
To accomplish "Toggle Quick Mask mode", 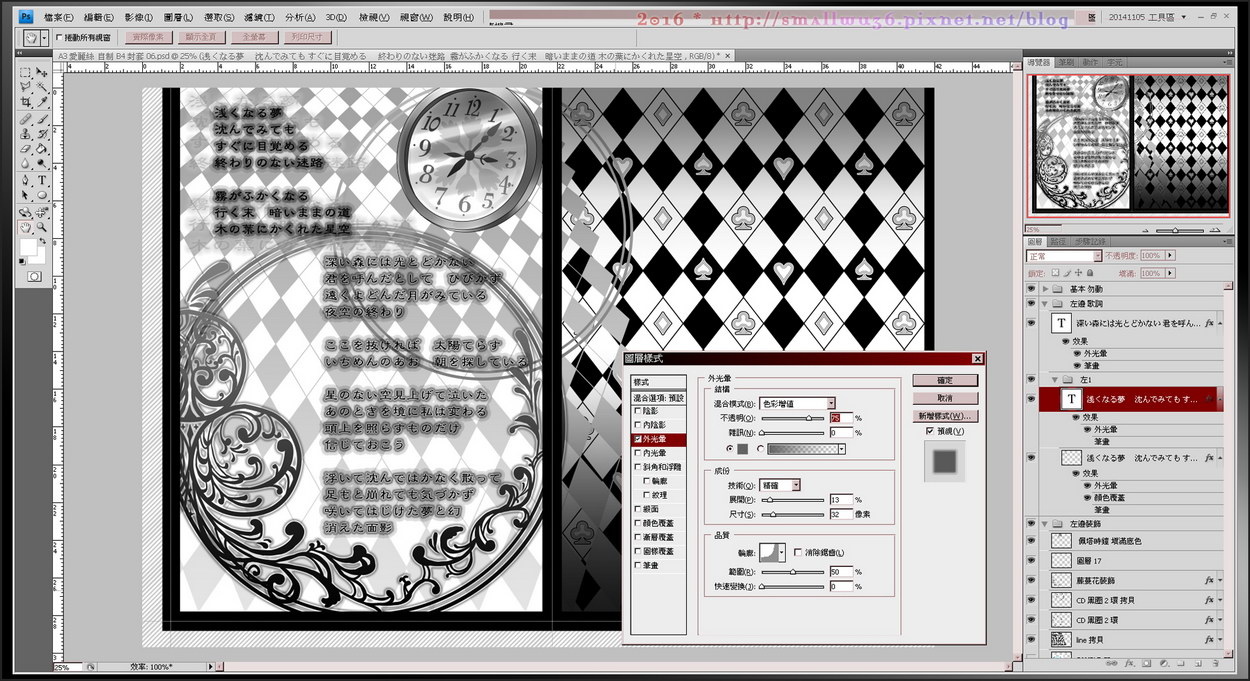I will coord(34,276).
